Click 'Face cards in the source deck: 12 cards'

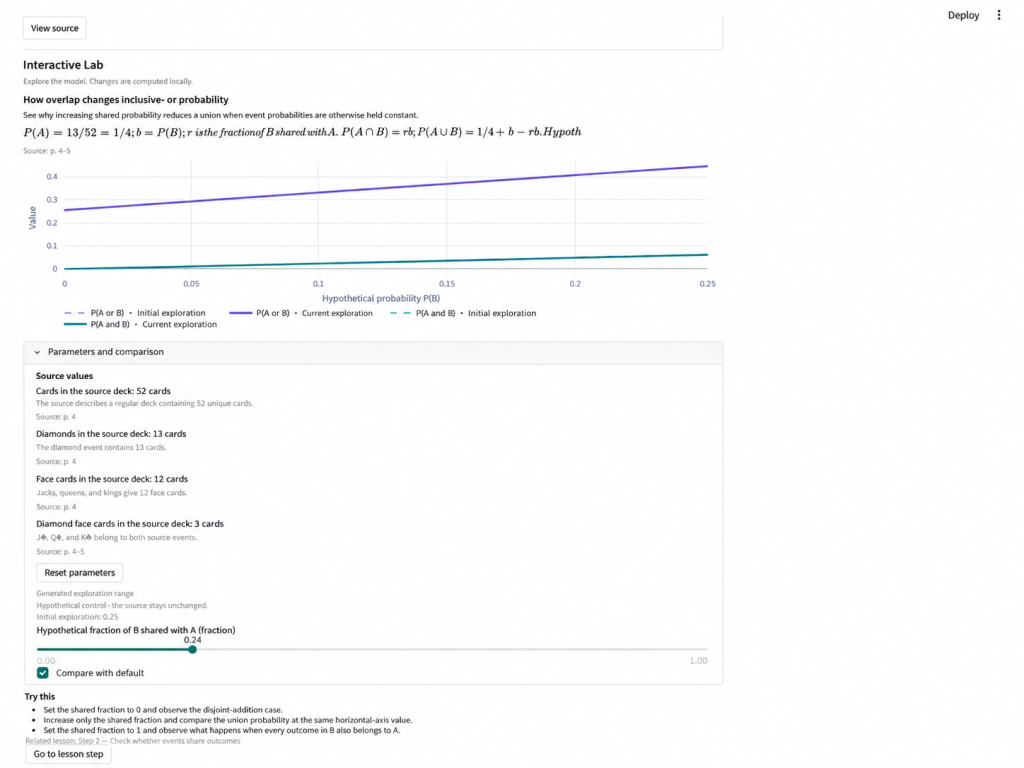point(112,479)
